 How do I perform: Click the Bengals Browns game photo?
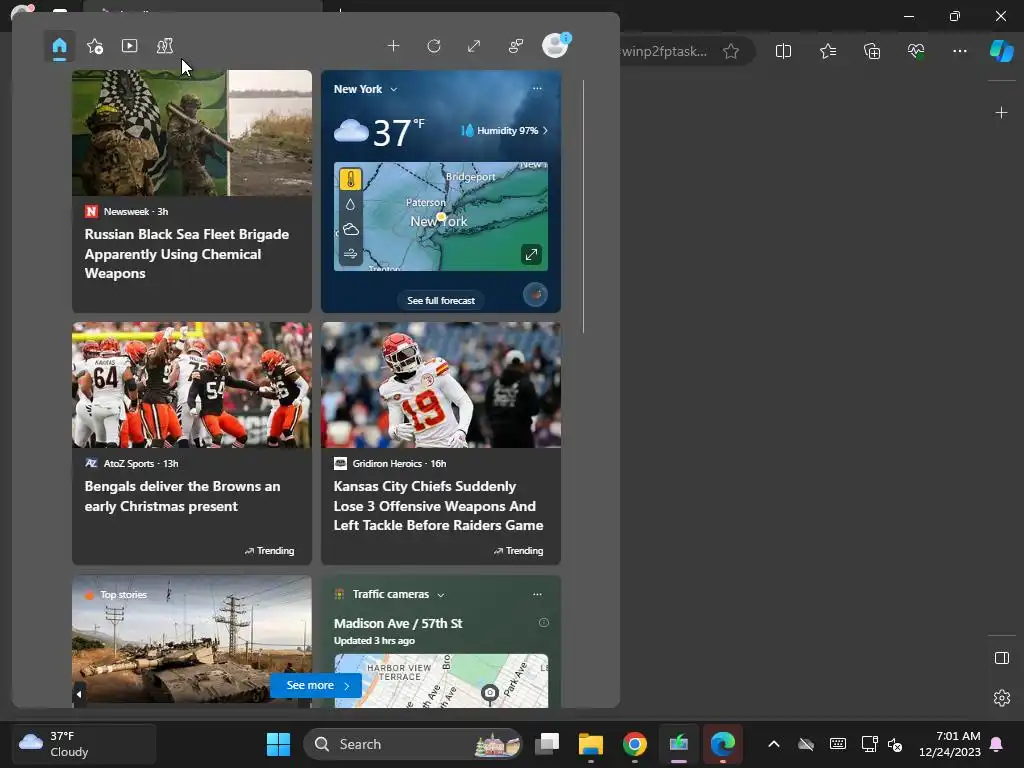[x=192, y=385]
